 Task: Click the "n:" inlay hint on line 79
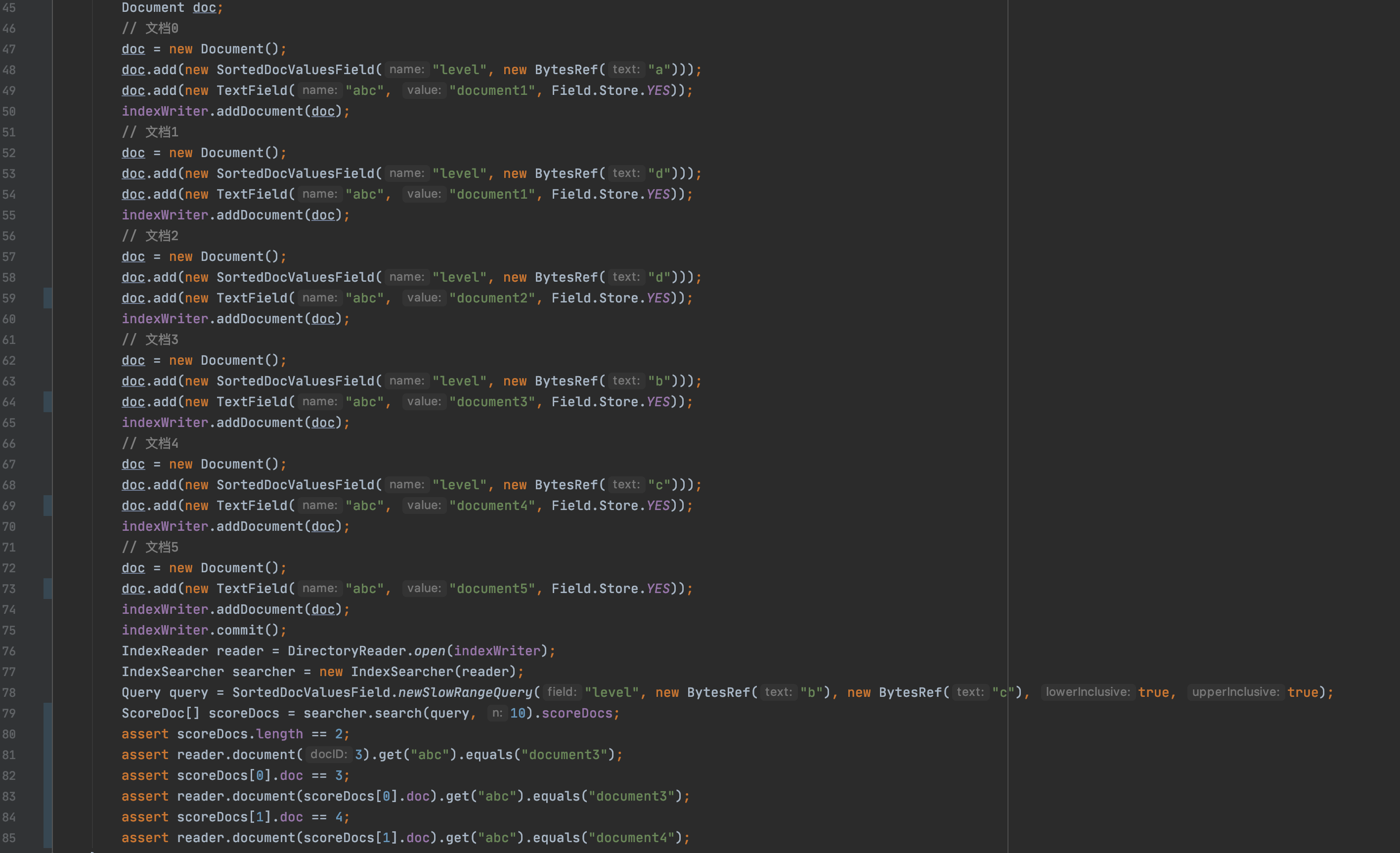(497, 713)
